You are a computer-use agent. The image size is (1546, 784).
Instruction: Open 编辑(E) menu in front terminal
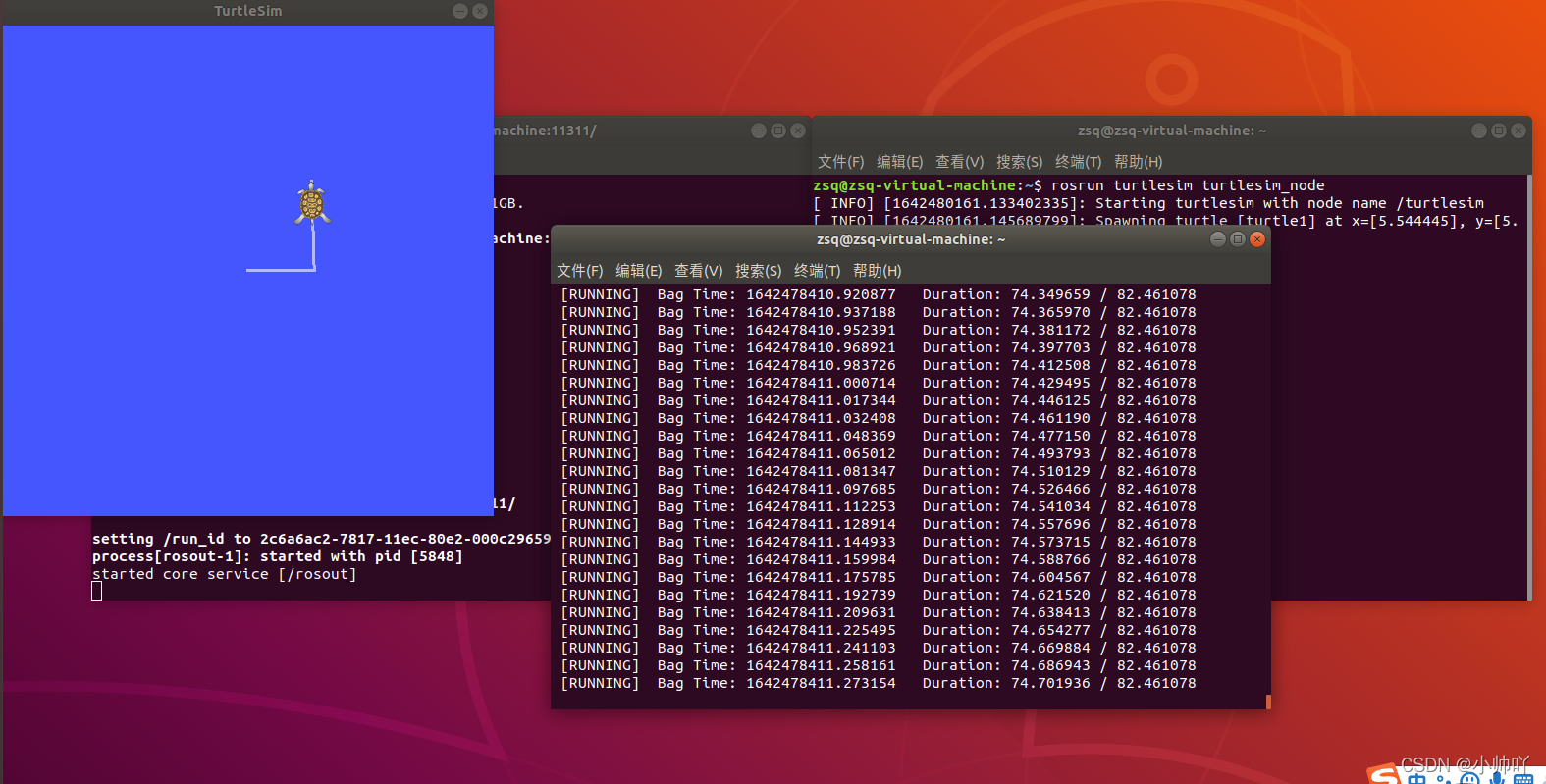pos(638,271)
